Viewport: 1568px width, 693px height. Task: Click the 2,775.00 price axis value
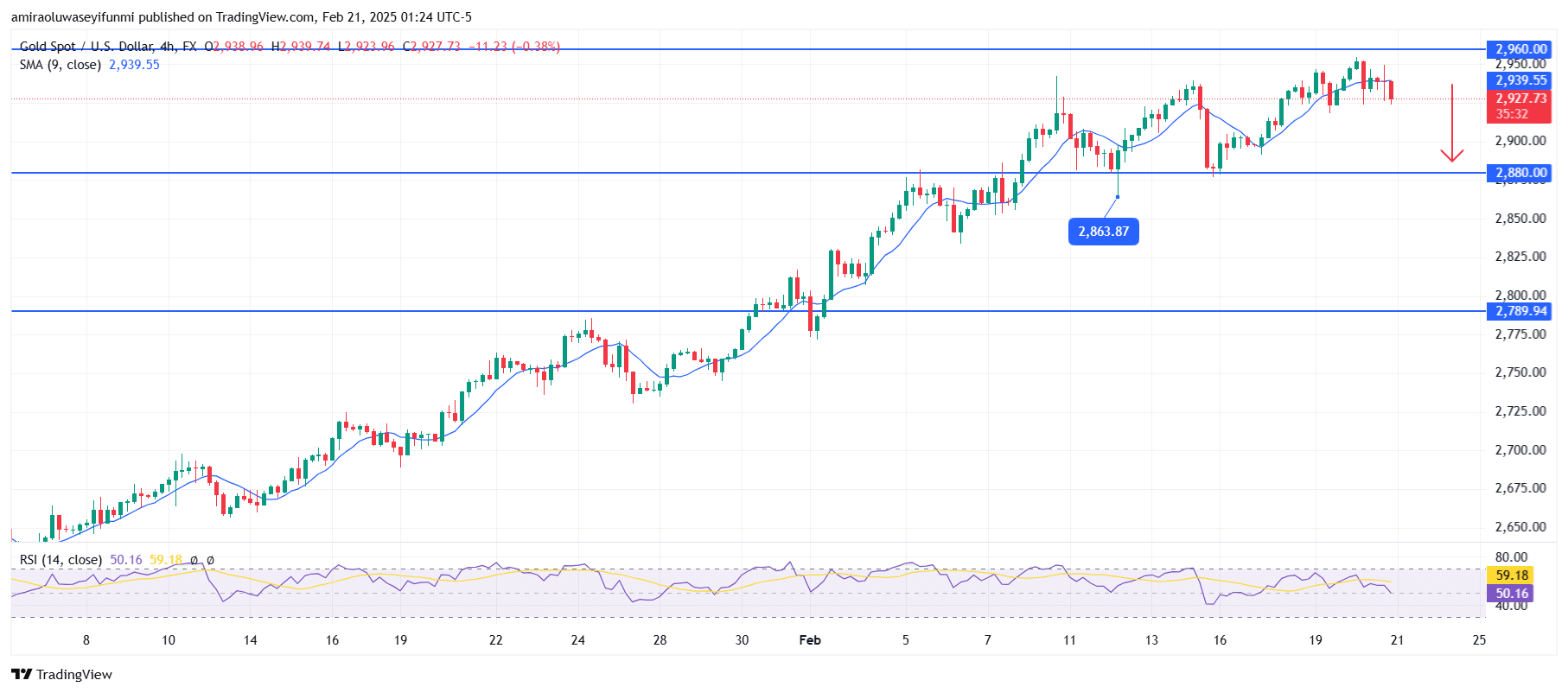(x=1520, y=334)
